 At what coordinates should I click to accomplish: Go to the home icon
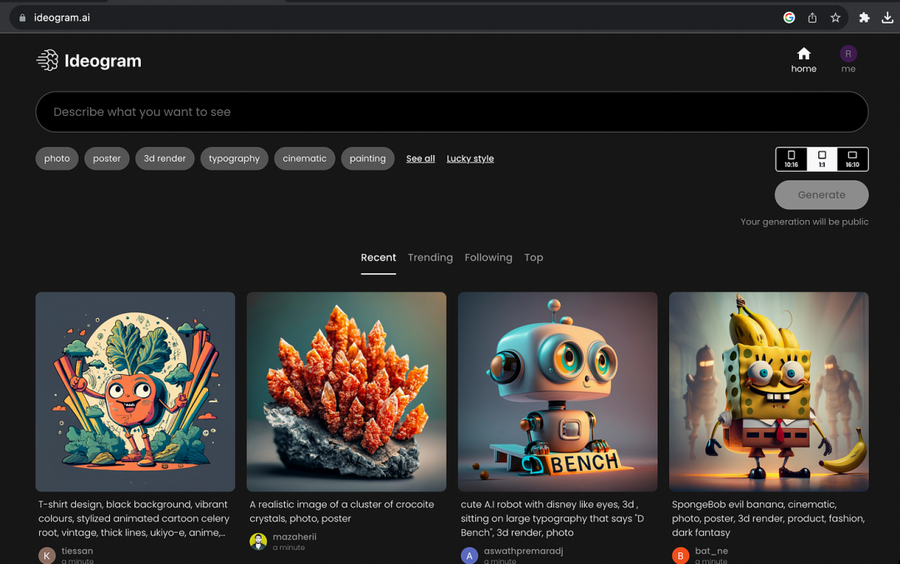[804, 54]
